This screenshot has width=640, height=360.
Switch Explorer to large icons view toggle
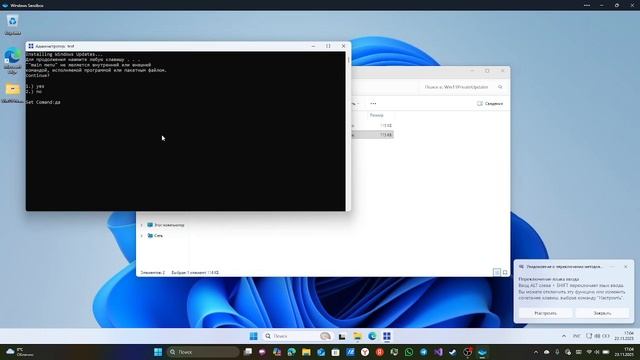(505, 272)
